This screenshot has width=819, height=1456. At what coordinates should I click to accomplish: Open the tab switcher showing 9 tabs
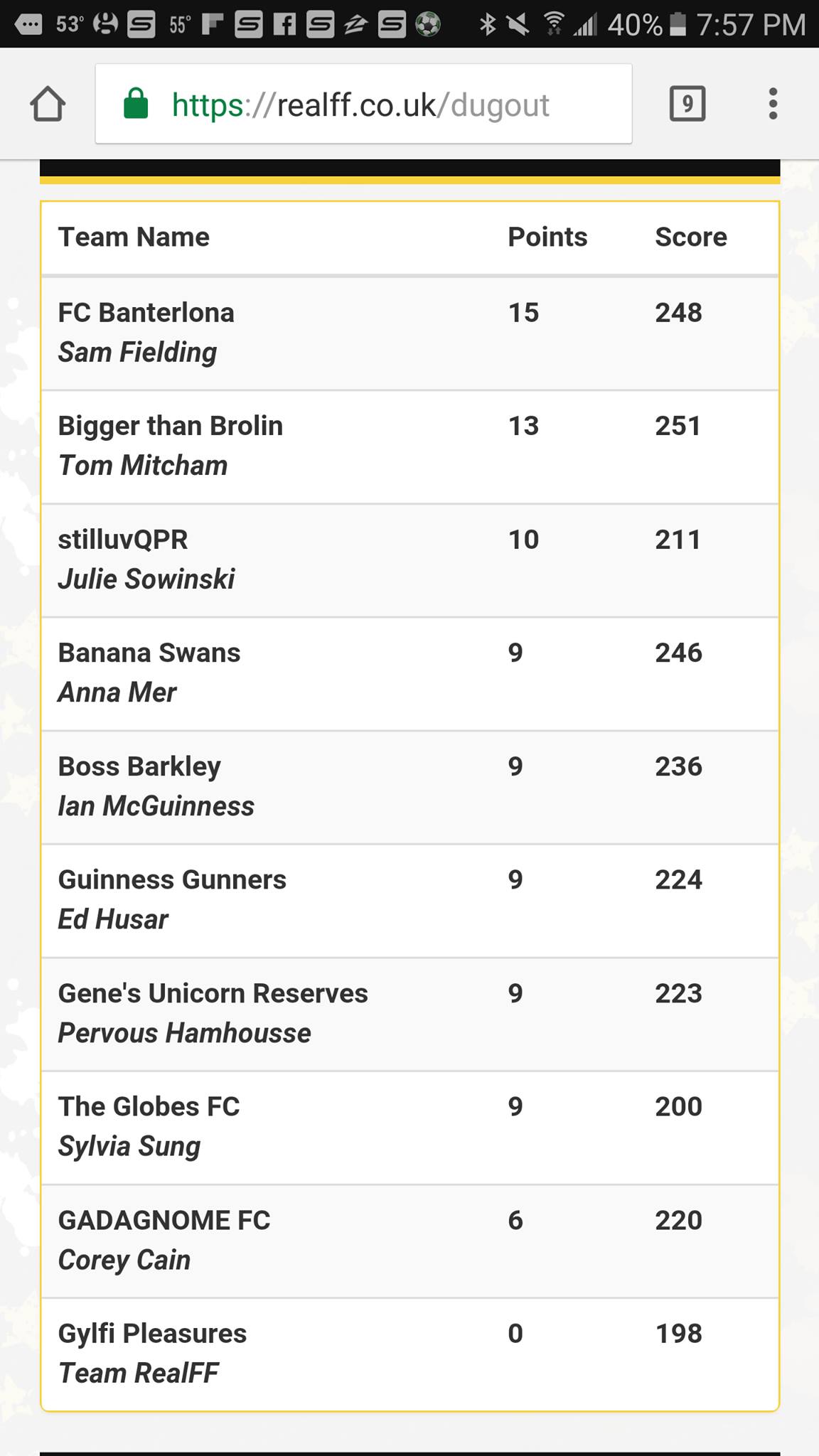point(687,104)
